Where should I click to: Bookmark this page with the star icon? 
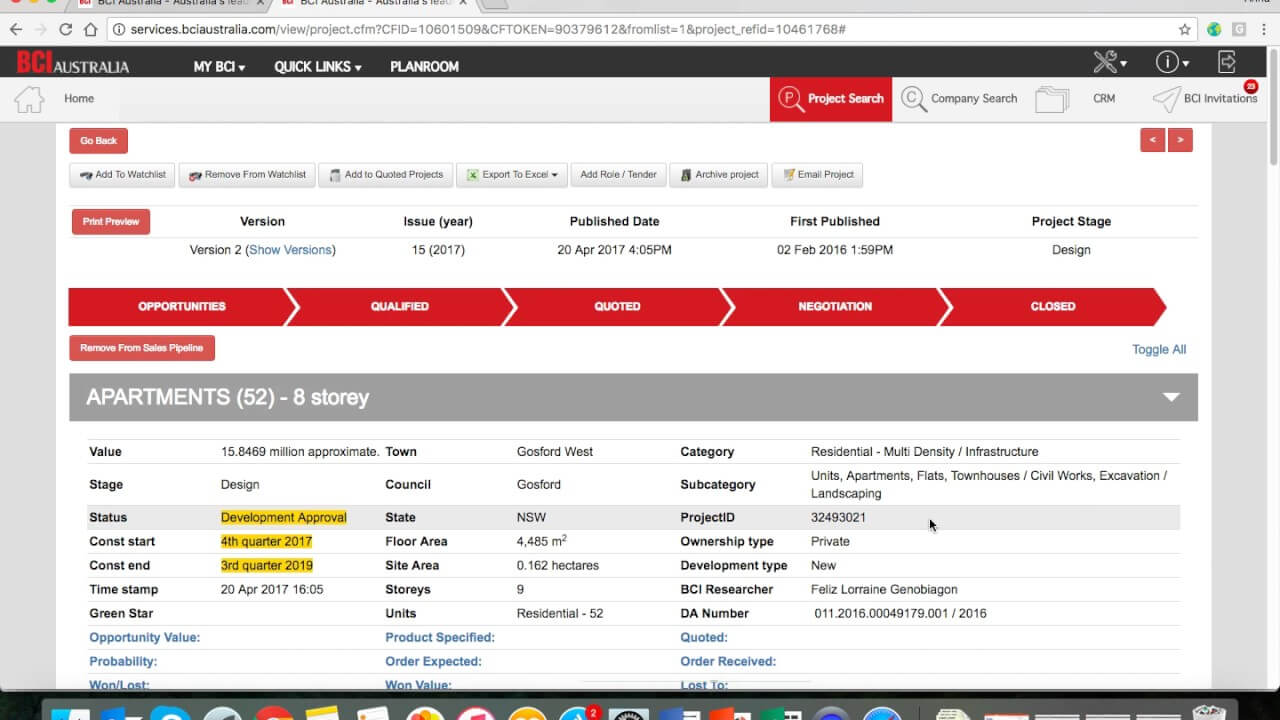click(x=1185, y=29)
